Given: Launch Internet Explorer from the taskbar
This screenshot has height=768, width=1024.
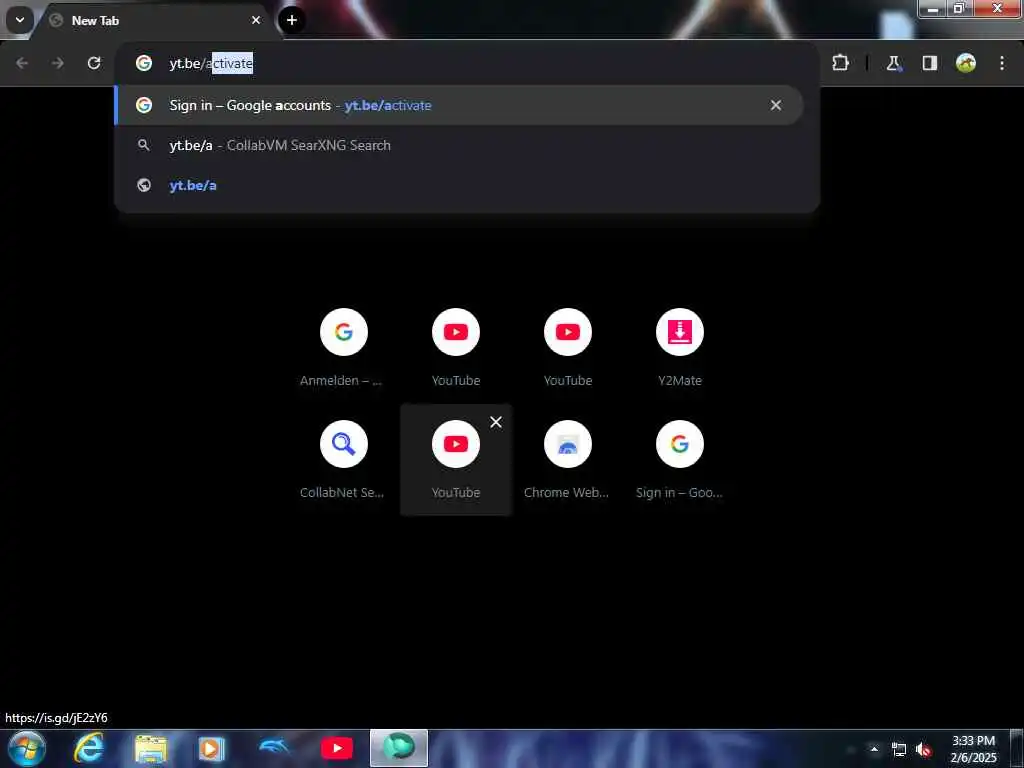Looking at the screenshot, I should click(88, 748).
